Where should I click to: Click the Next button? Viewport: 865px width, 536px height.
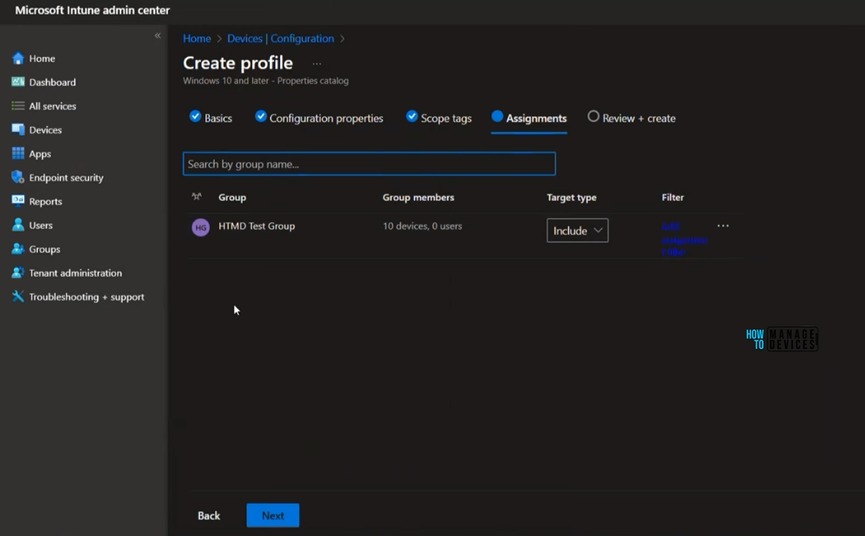(x=273, y=516)
